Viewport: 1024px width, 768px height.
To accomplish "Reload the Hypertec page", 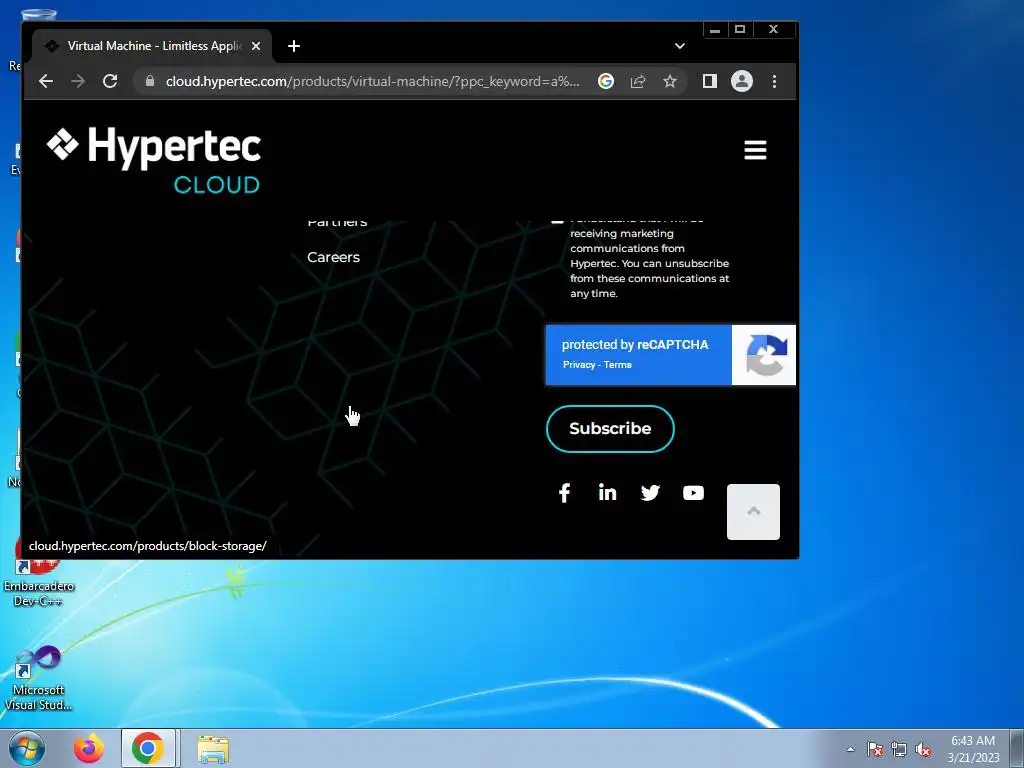I will 110,81.
